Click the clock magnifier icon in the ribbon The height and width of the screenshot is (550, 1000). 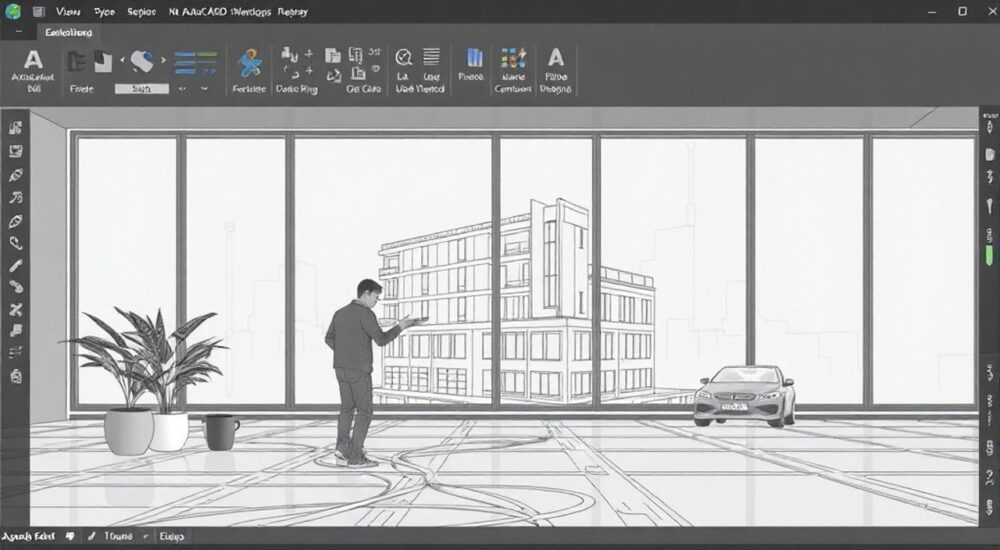click(403, 58)
